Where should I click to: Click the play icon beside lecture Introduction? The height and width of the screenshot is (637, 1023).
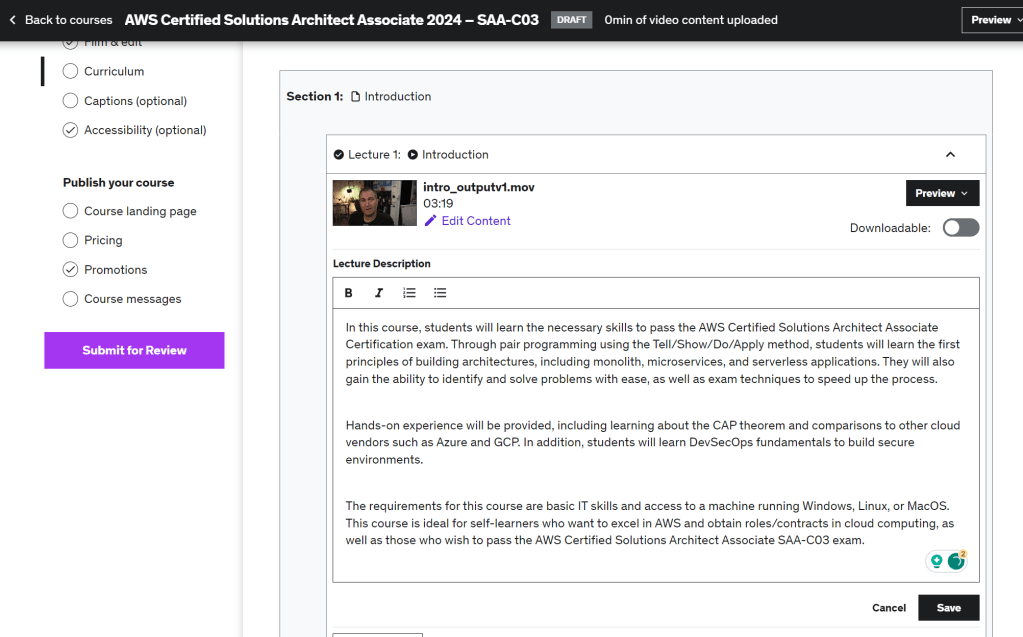[x=413, y=155]
